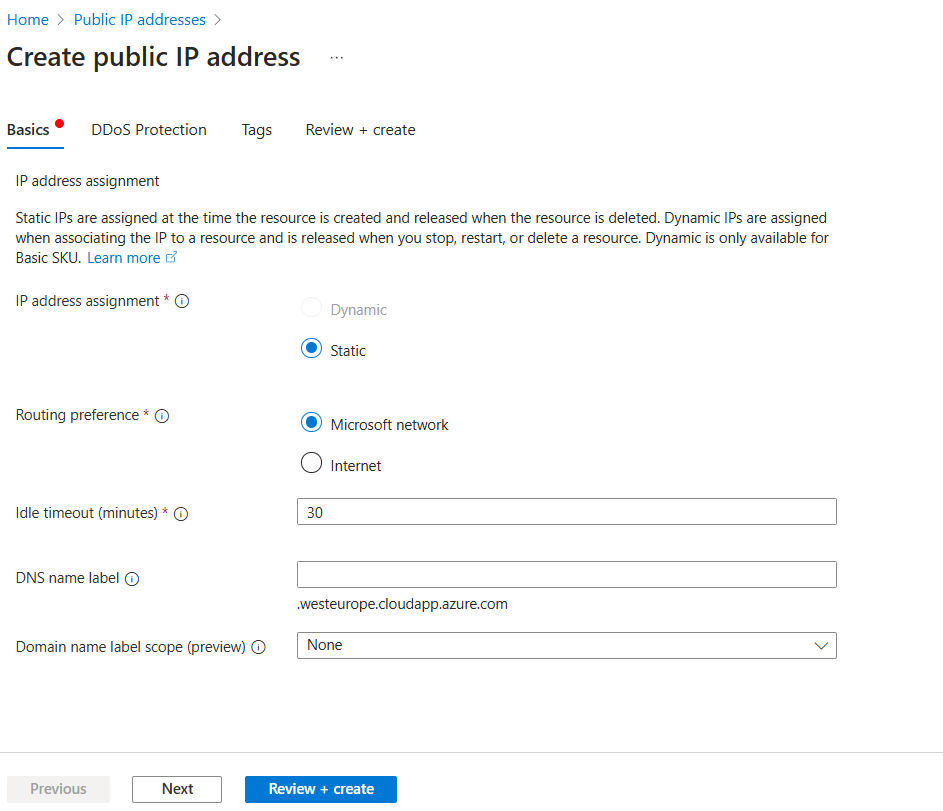The width and height of the screenshot is (943, 811).
Task: Click the Next button
Action: coord(176,789)
